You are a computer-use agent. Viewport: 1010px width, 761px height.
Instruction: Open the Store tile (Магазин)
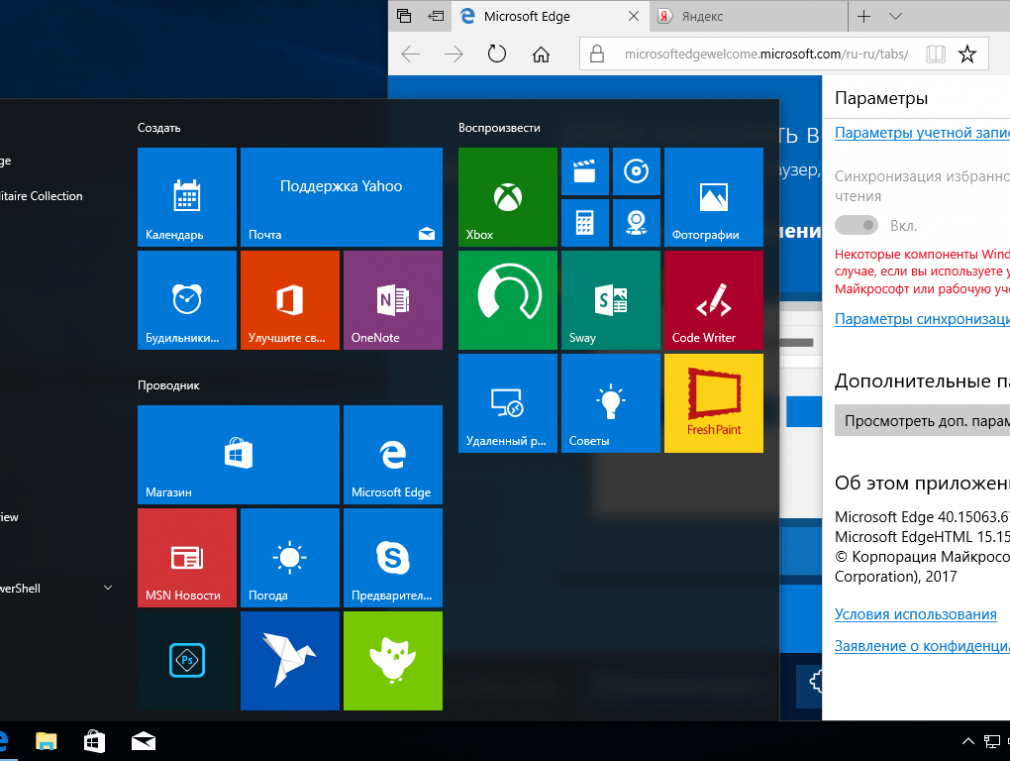click(238, 455)
